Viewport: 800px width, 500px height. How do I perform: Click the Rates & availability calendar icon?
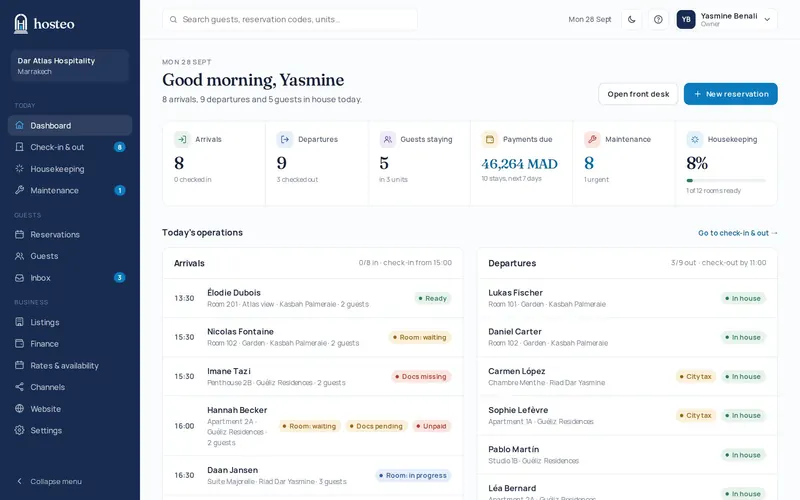pyautogui.click(x=19, y=365)
